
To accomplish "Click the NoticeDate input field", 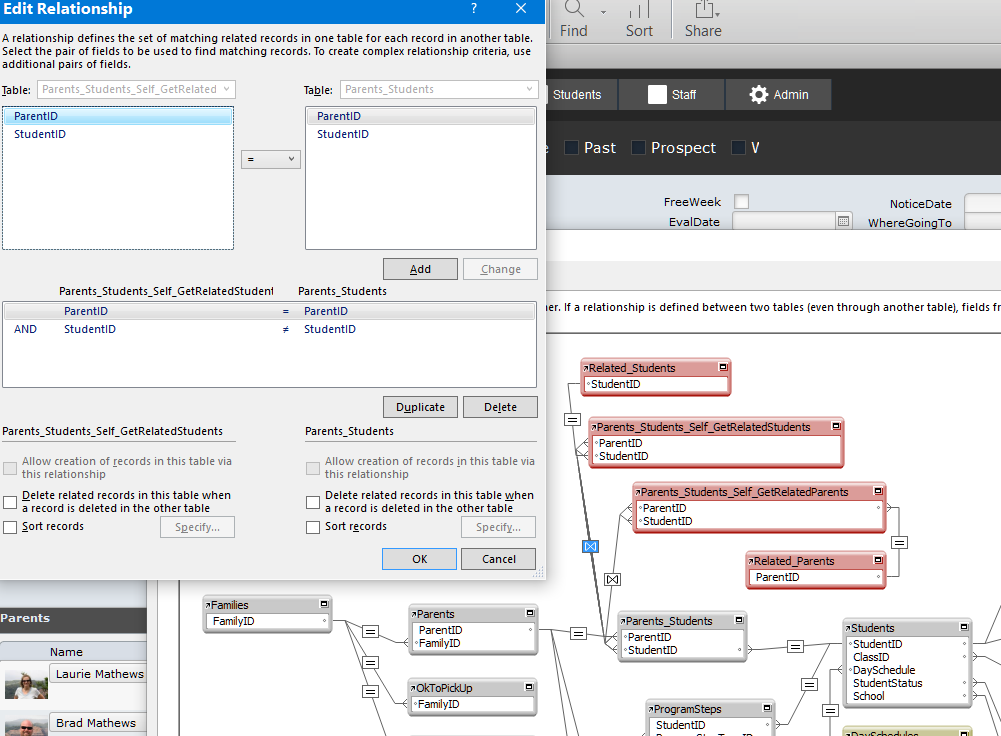I will click(x=982, y=203).
